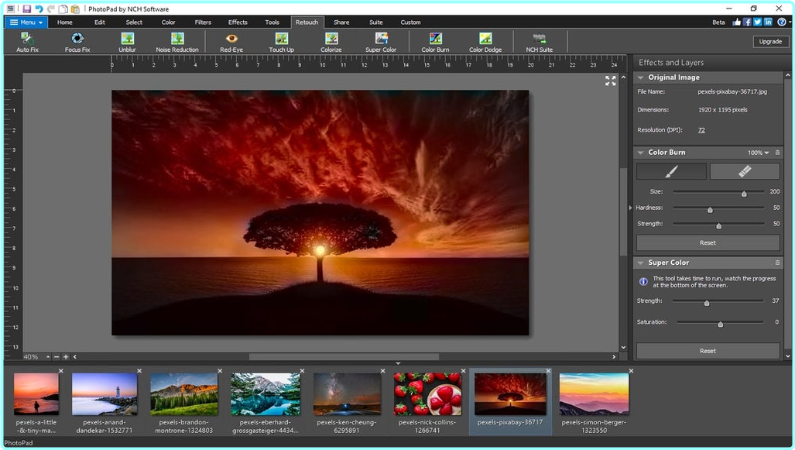Click the Paste clipboard icon
The height and width of the screenshot is (450, 795).
click(x=75, y=9)
